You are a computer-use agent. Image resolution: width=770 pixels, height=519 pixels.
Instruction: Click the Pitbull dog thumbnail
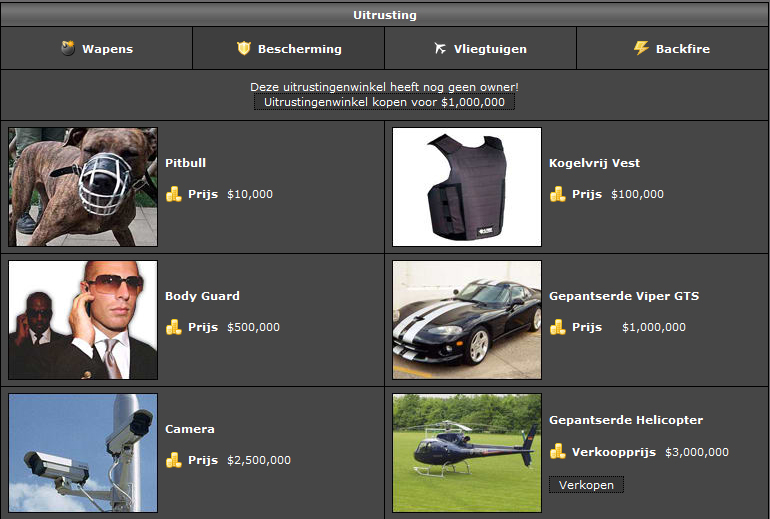pos(83,187)
